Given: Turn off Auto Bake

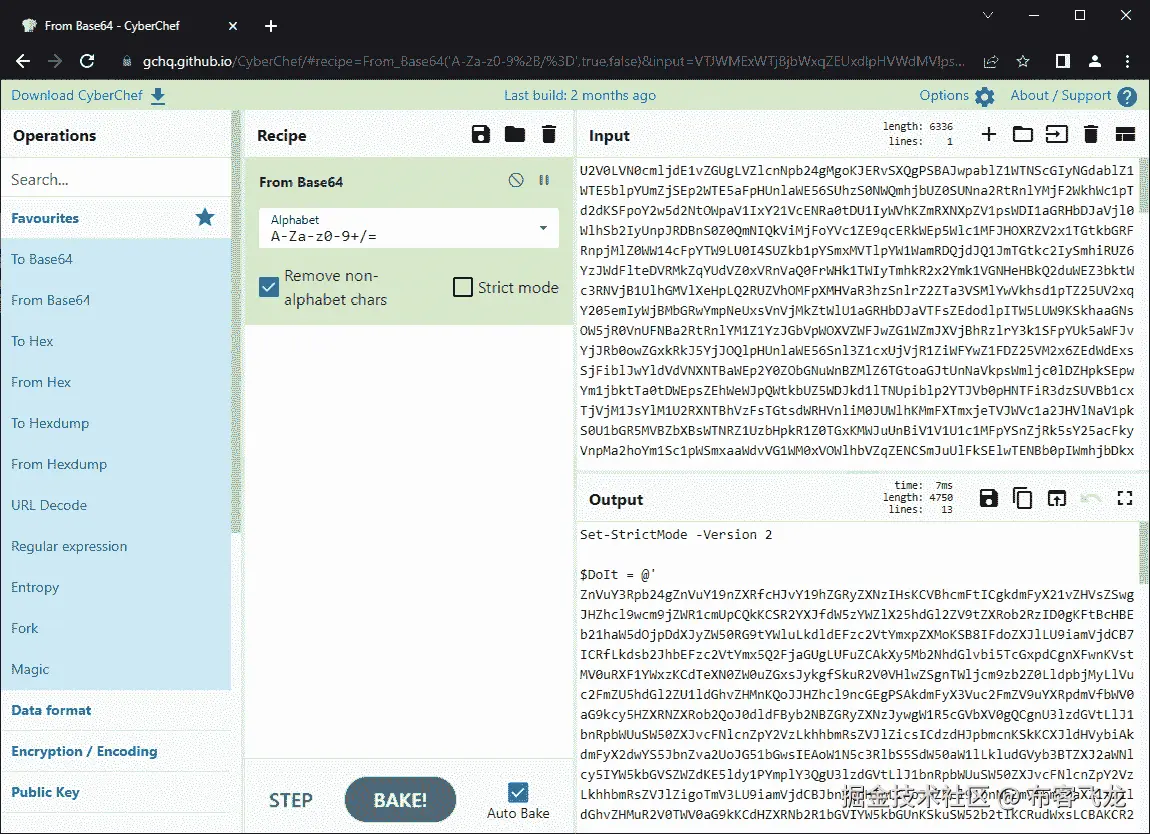Looking at the screenshot, I should point(517,790).
